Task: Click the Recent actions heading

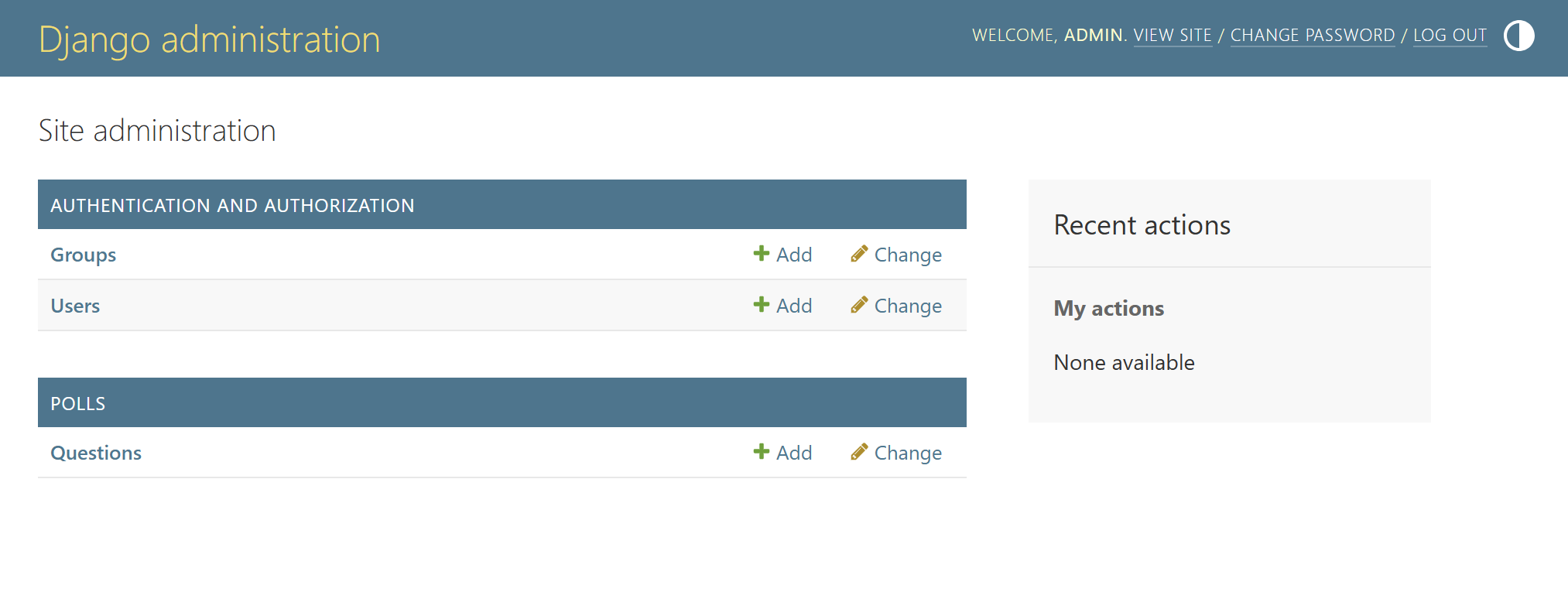Action: point(1142,225)
